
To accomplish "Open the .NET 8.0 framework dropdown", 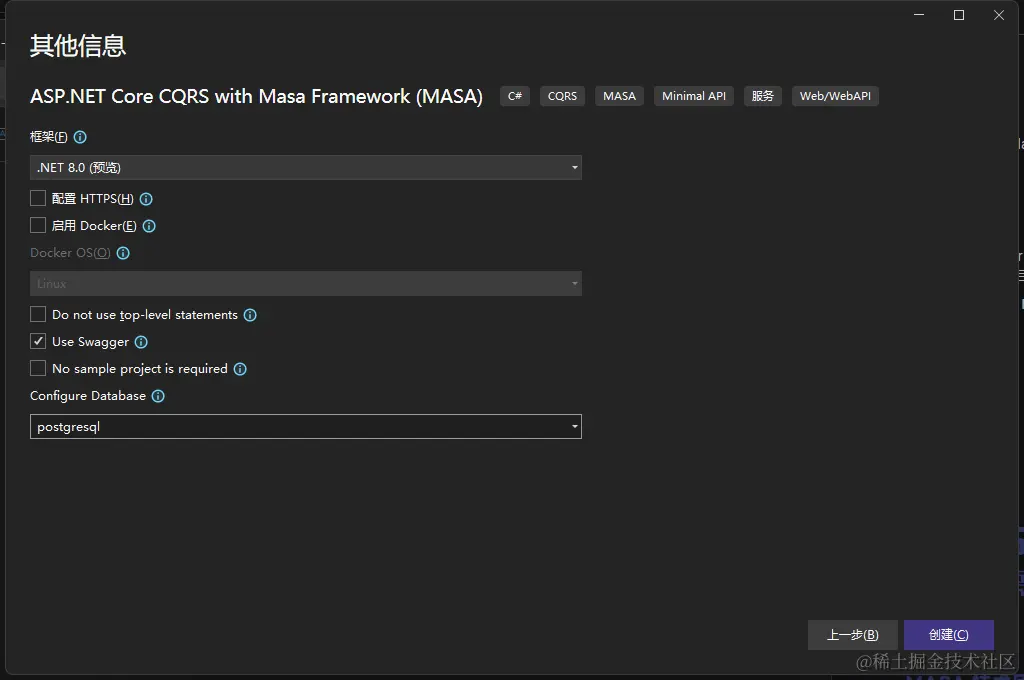I will tap(306, 168).
